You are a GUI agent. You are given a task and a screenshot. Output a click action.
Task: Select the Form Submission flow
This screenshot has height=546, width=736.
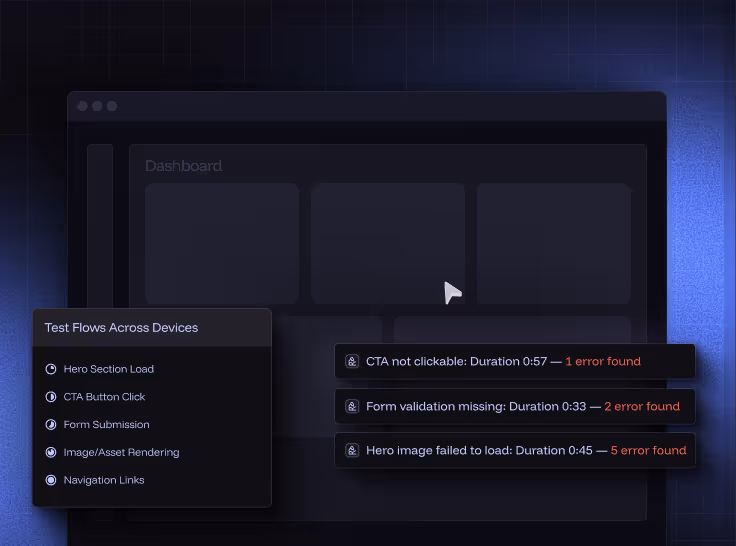107,424
